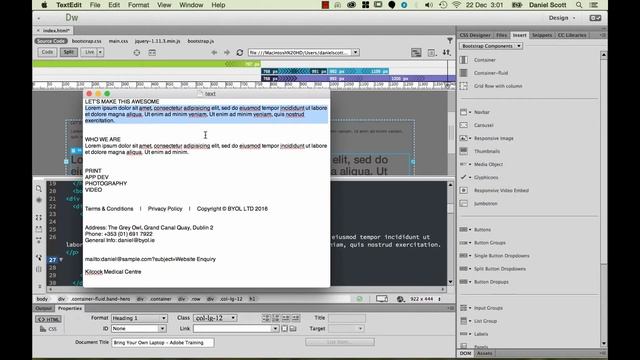
Task: Open the Format Heading 1 dropdown
Action: (139, 318)
